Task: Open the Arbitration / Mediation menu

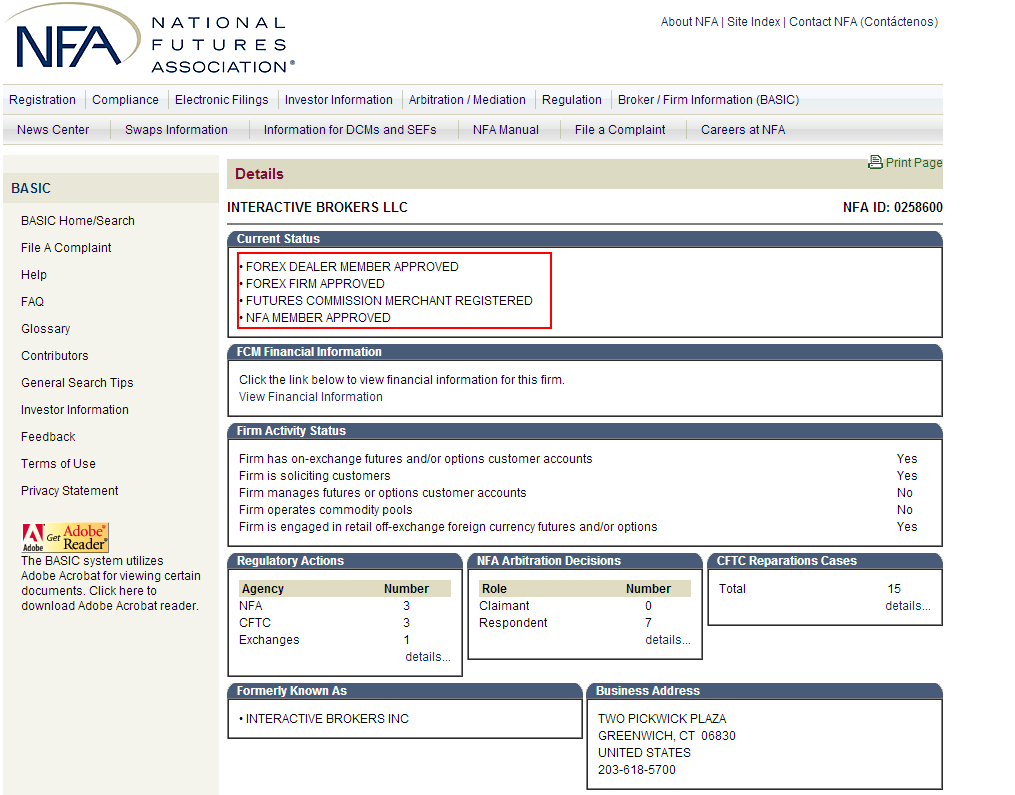Action: (x=467, y=100)
